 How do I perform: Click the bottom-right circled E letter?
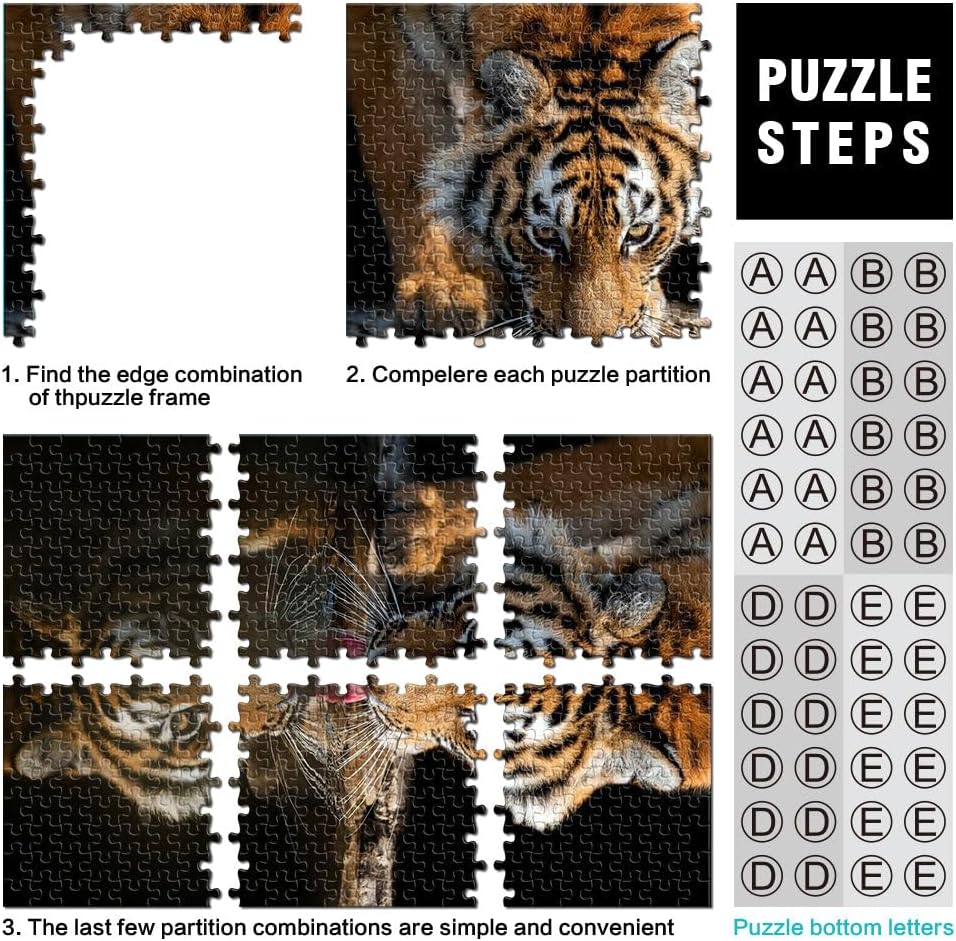click(924, 876)
